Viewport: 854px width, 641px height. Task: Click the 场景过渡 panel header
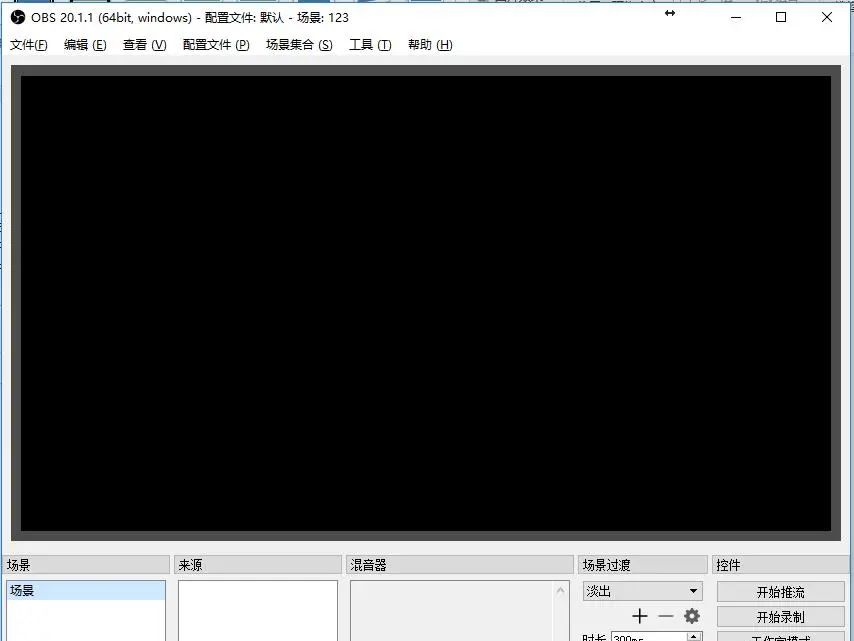(x=643, y=565)
